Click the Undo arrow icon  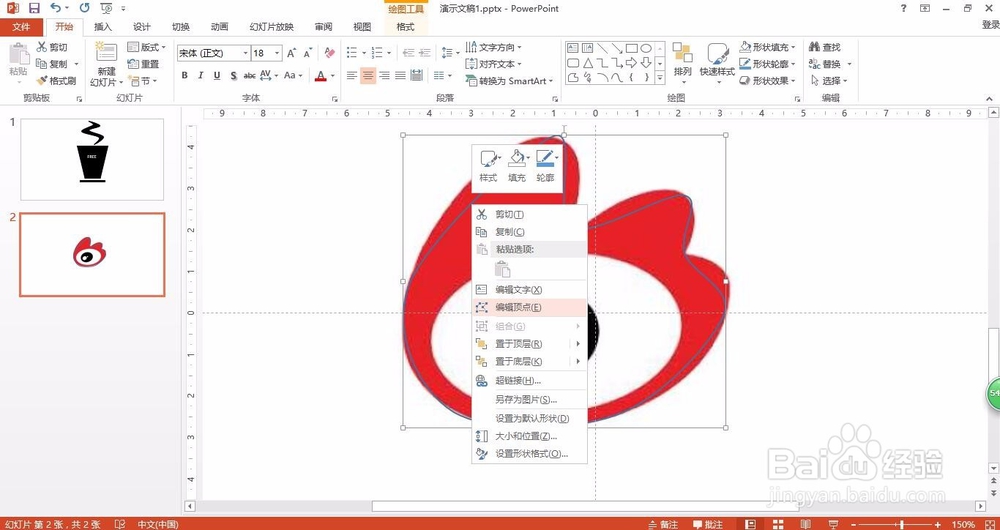[56, 8]
